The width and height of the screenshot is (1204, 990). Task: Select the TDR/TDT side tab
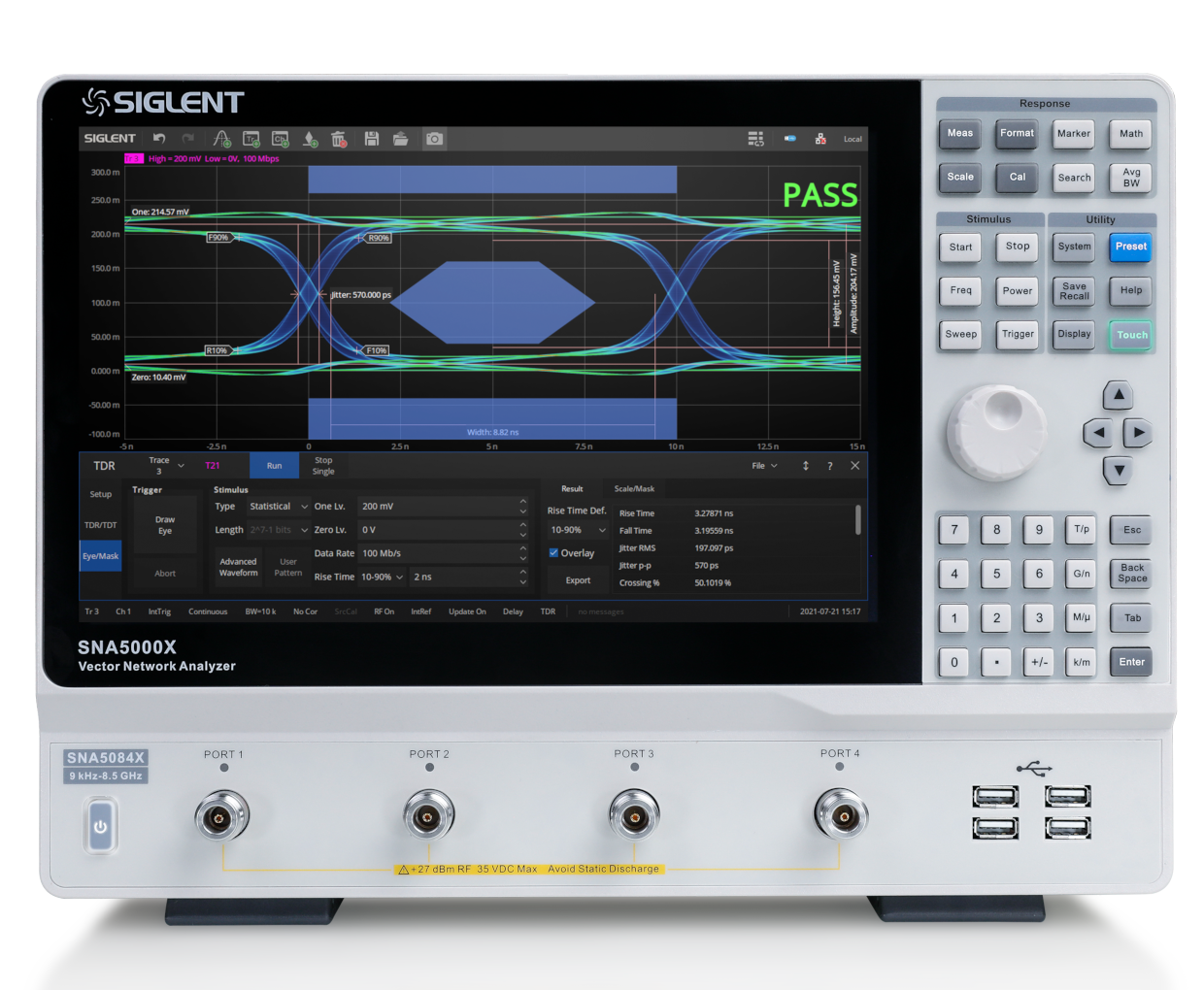[100, 525]
